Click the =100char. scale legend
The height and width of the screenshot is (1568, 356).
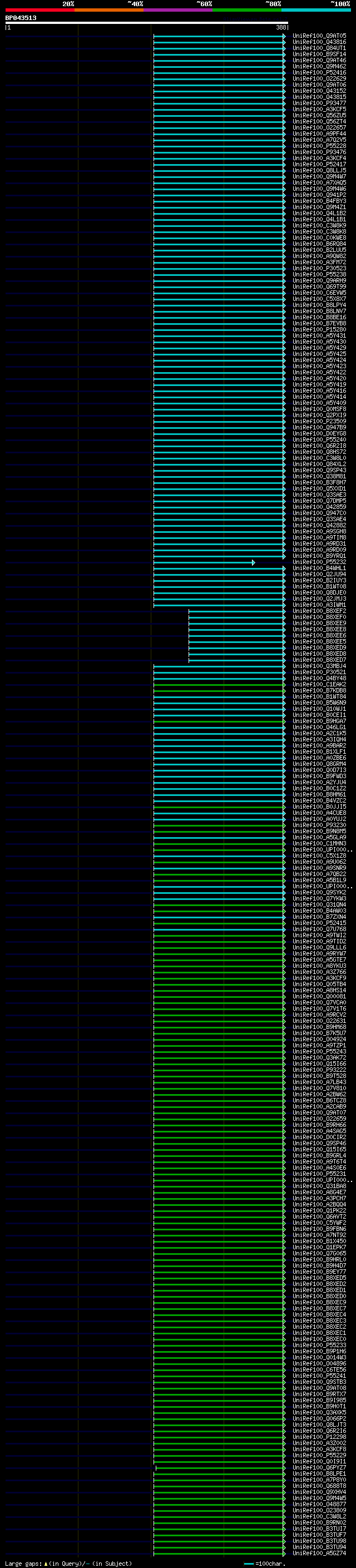tap(266, 1563)
